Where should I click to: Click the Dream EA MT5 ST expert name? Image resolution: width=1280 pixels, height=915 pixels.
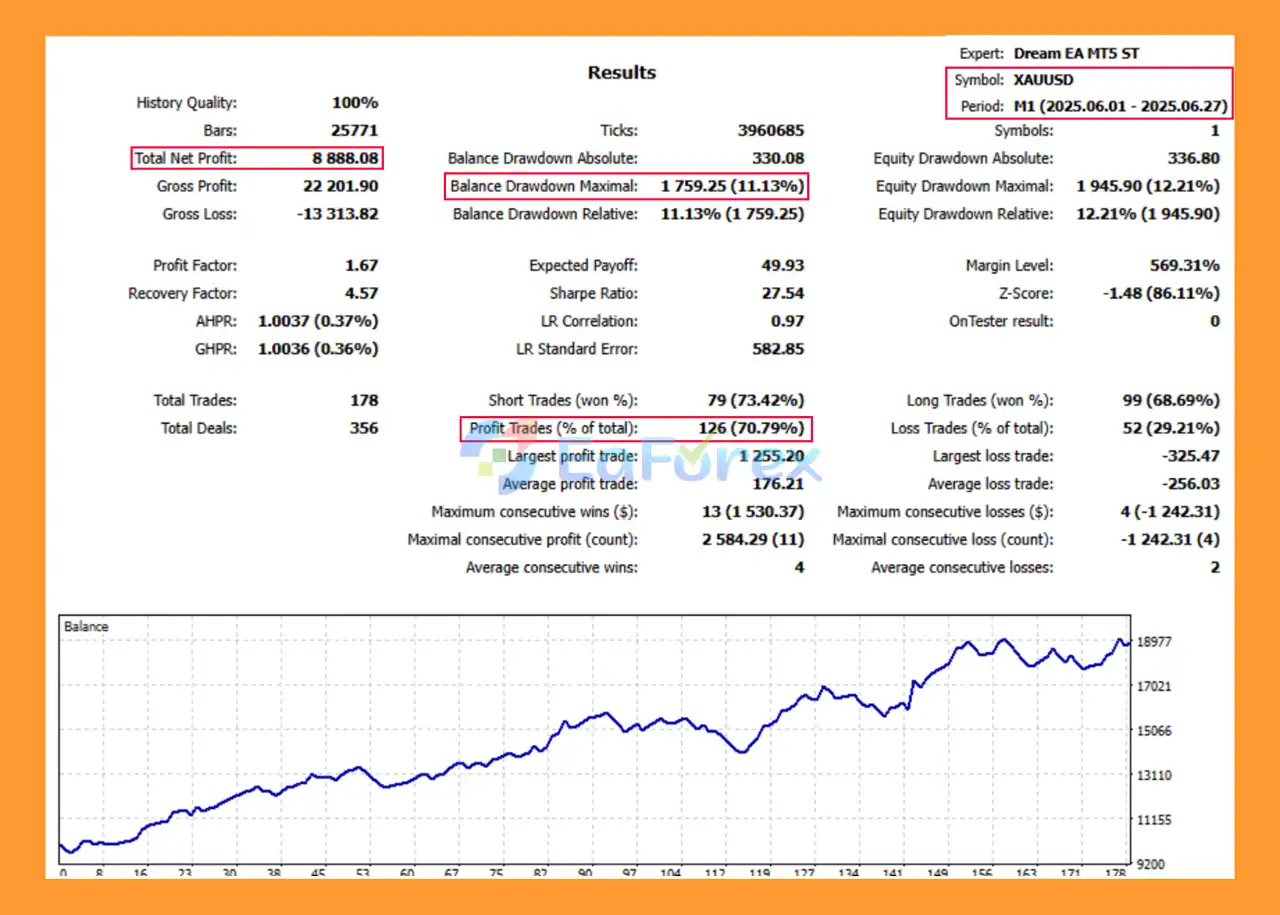pyautogui.click(x=1075, y=54)
